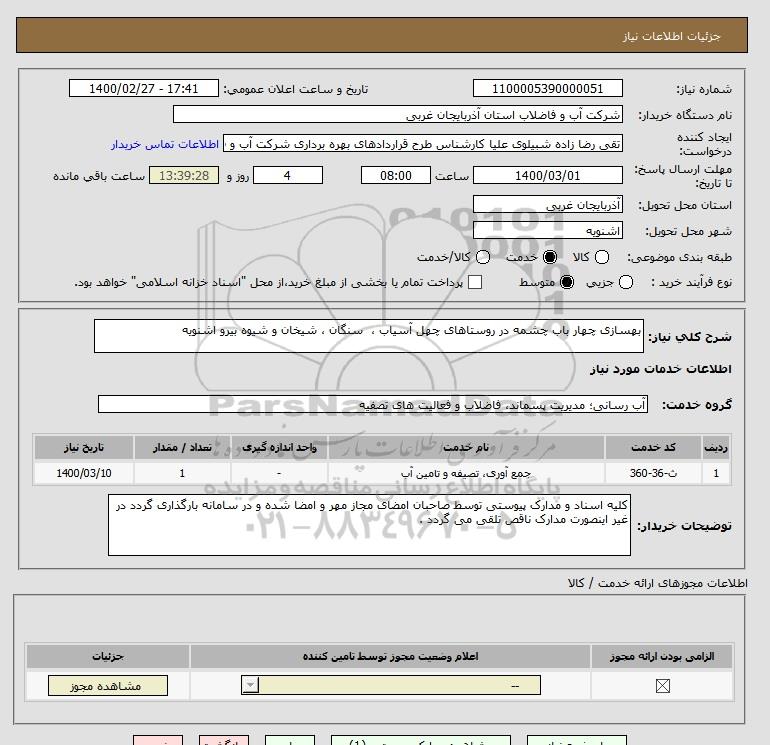Click the service code cell ث-36-360
The image size is (770, 745).
(x=653, y=473)
